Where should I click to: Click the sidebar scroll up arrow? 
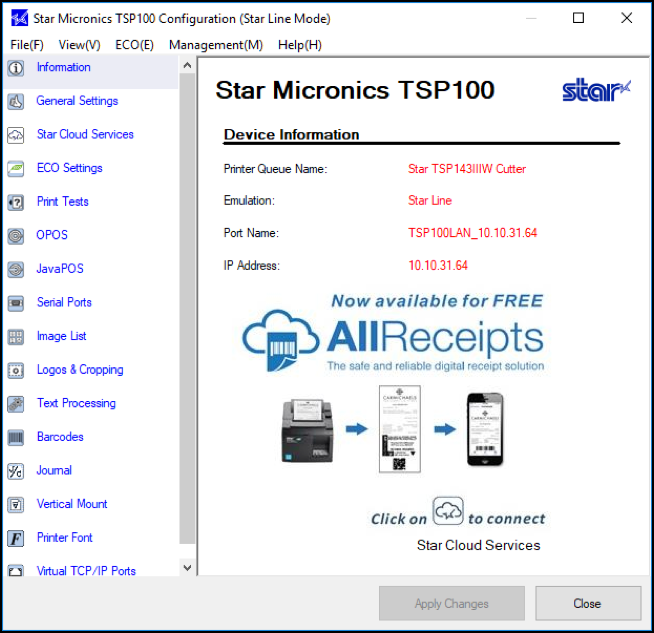coord(187,65)
